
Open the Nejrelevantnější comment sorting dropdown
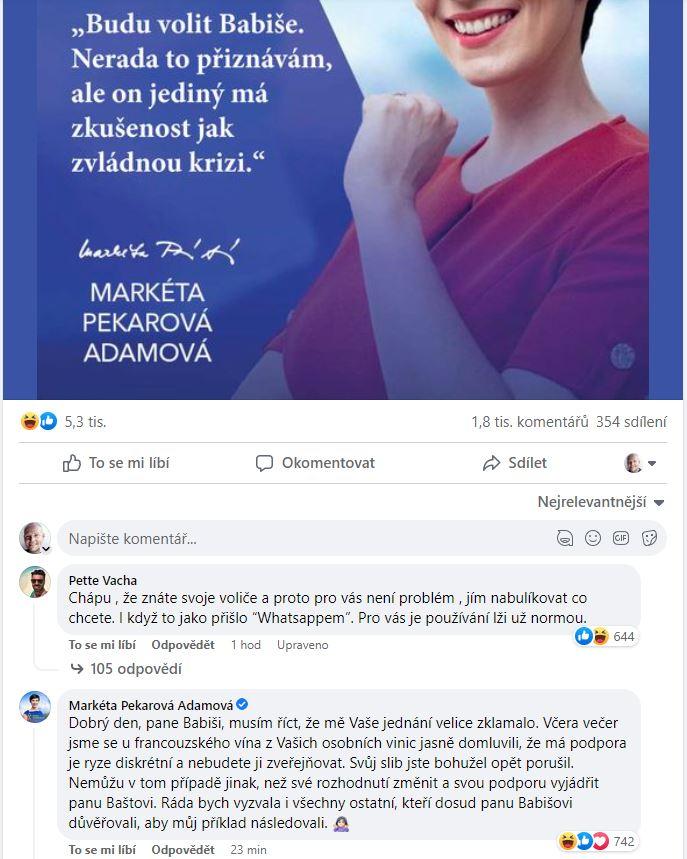(601, 502)
